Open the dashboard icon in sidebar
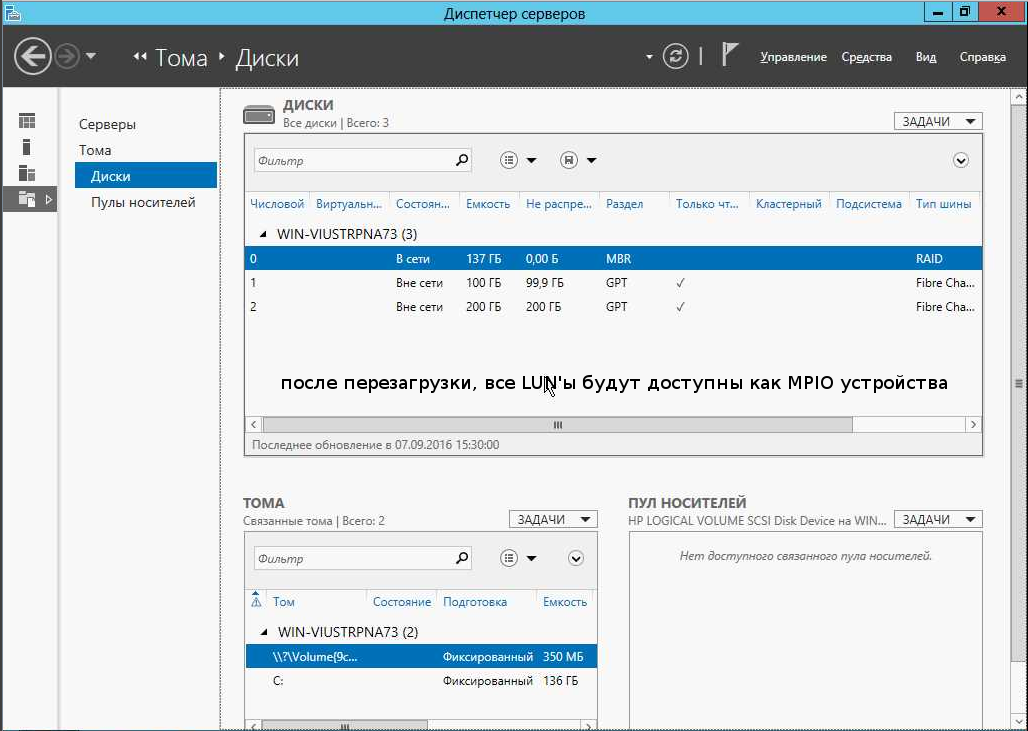This screenshot has height=731, width=1028. pos(27,121)
